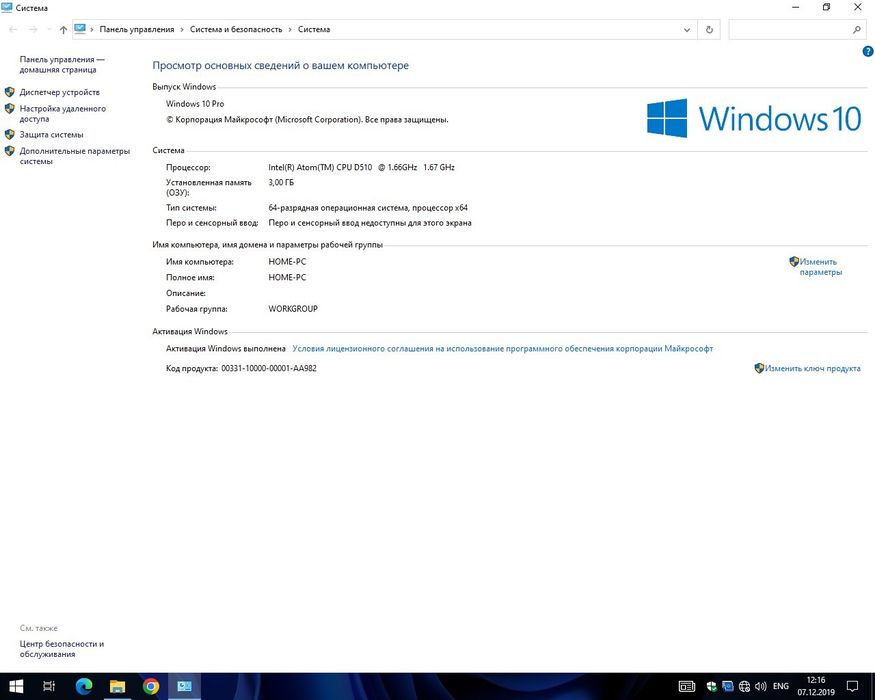Expand the chevron after Панель управления breadcrumb
Viewport: 875px width, 700px height.
(182, 30)
